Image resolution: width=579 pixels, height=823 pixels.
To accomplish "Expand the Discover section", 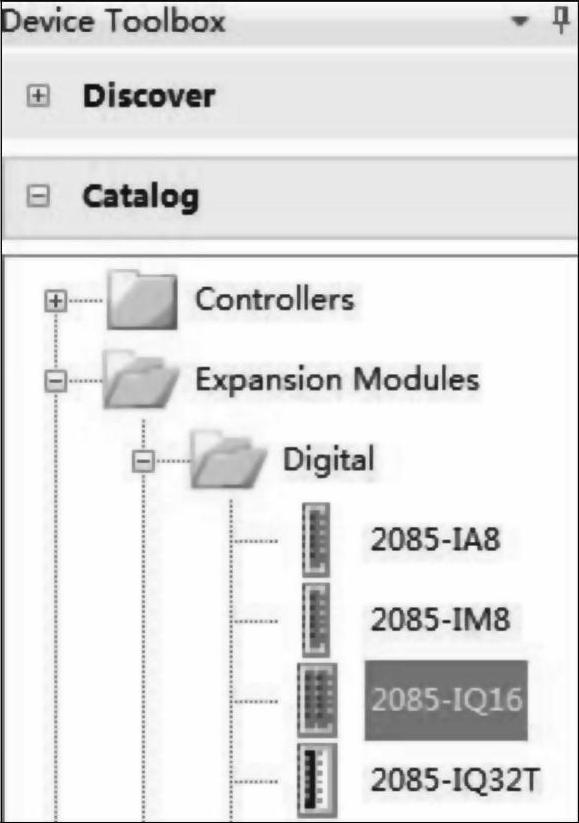I will tap(38, 96).
